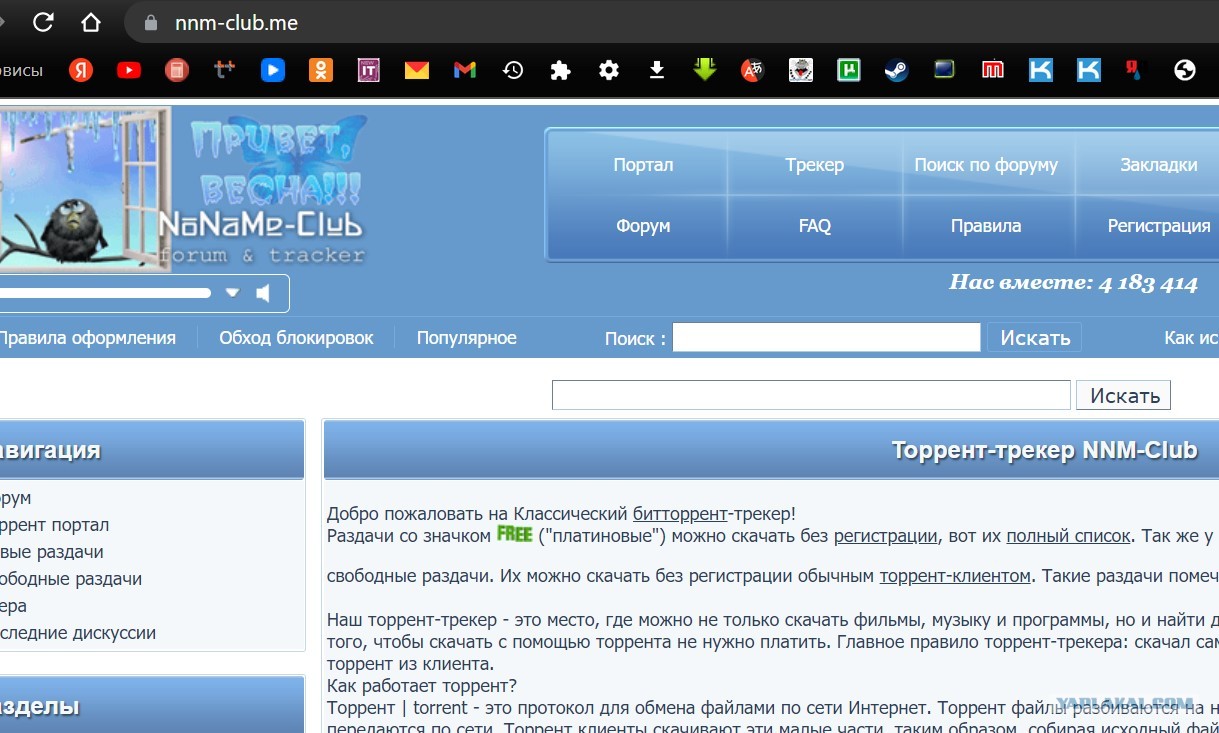The image size is (1219, 733).
Task: Open the YouTube bookmark icon
Action: click(129, 70)
